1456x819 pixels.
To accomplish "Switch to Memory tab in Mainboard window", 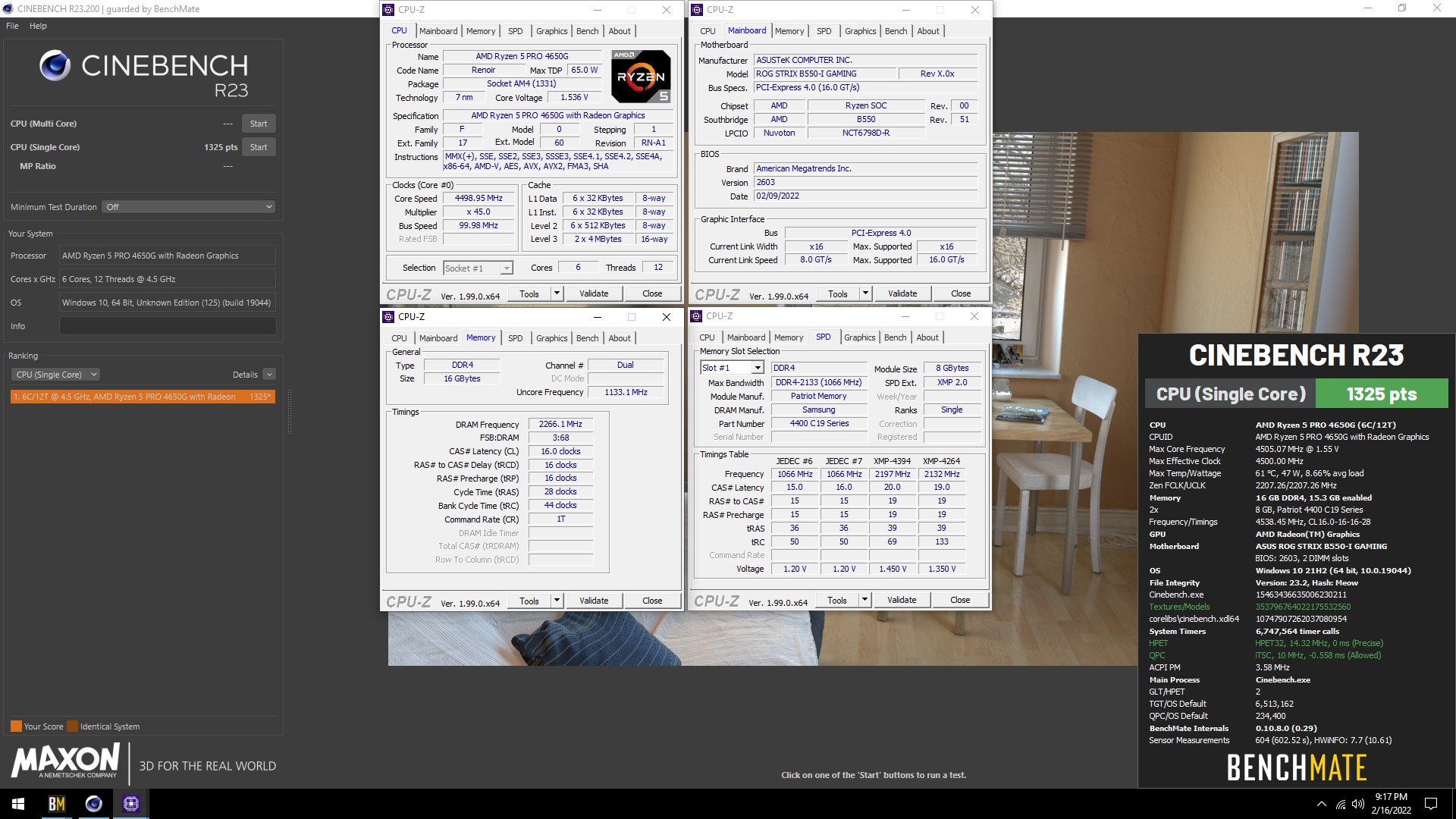I will click(x=789, y=31).
